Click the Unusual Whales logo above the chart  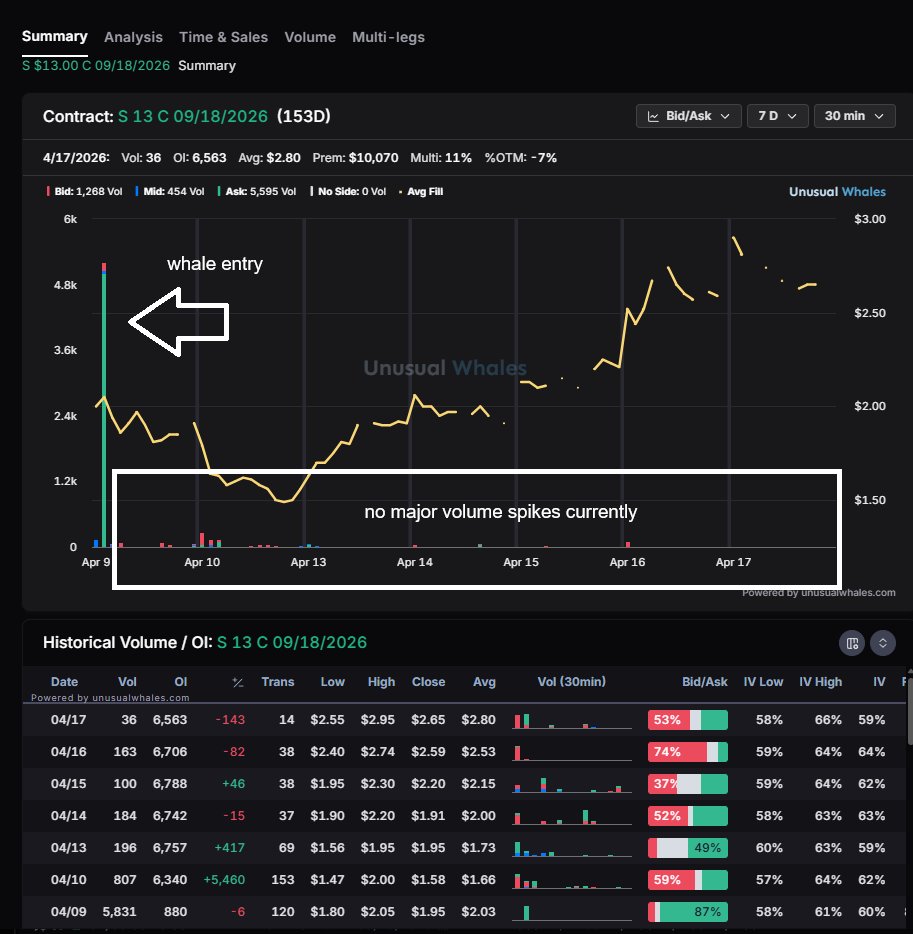[x=836, y=192]
